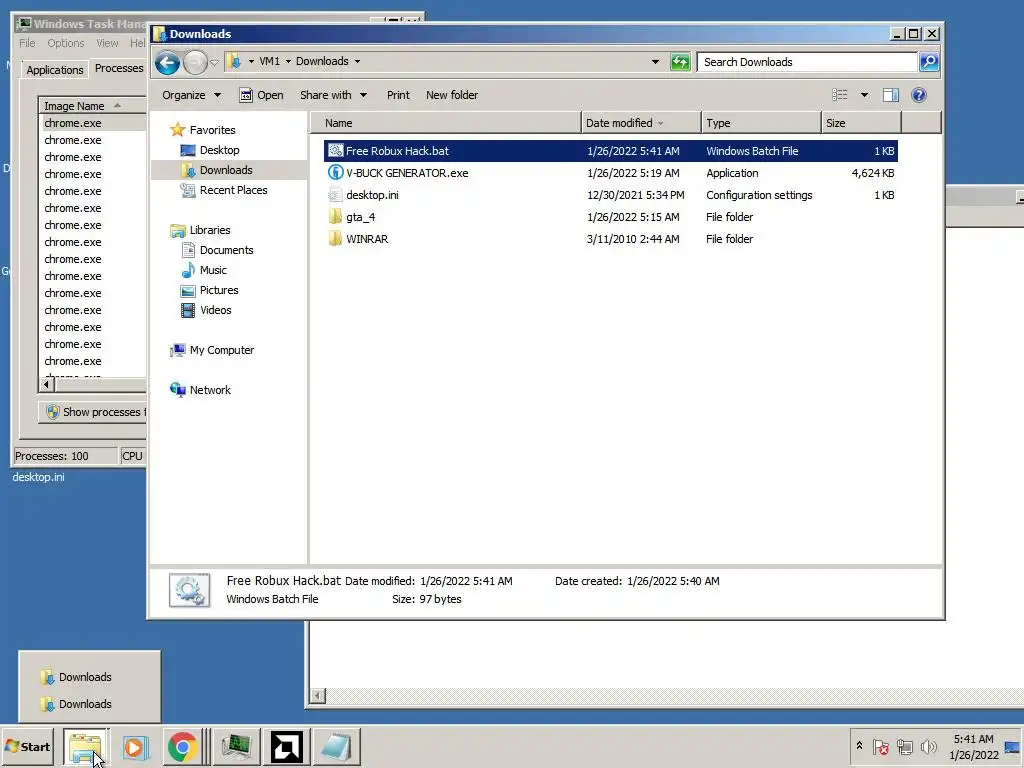Select the WINRAR folder icon
1024x768 pixels.
(x=335, y=239)
